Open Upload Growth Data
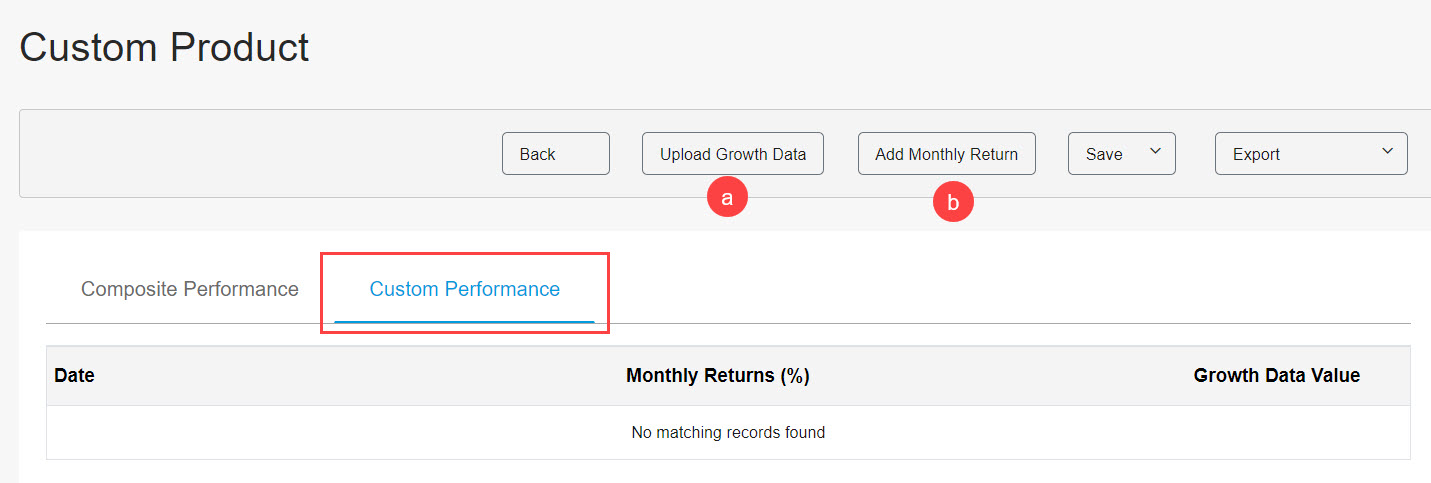Viewport: 1431px width, 483px height. click(733, 154)
